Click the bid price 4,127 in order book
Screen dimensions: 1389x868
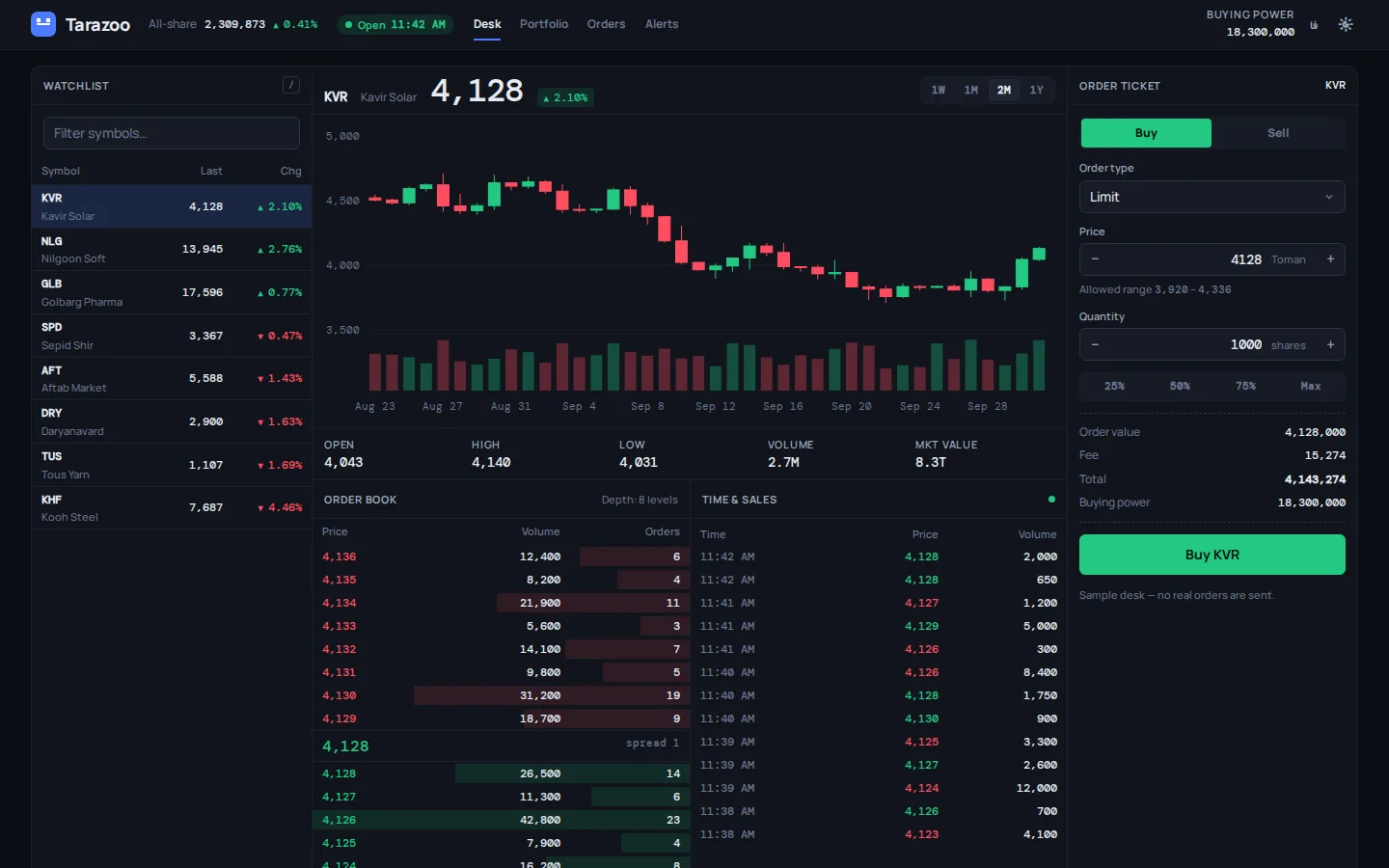click(340, 797)
